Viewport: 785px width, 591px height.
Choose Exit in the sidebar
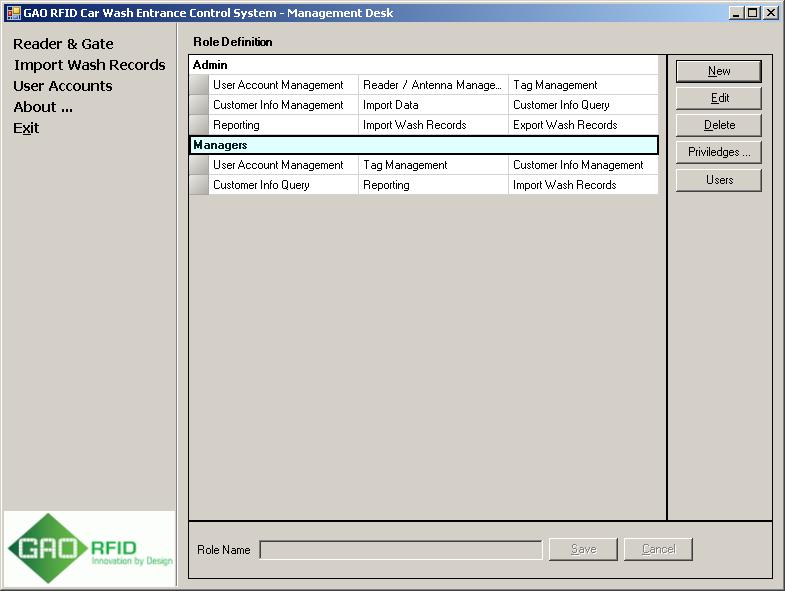pos(26,128)
